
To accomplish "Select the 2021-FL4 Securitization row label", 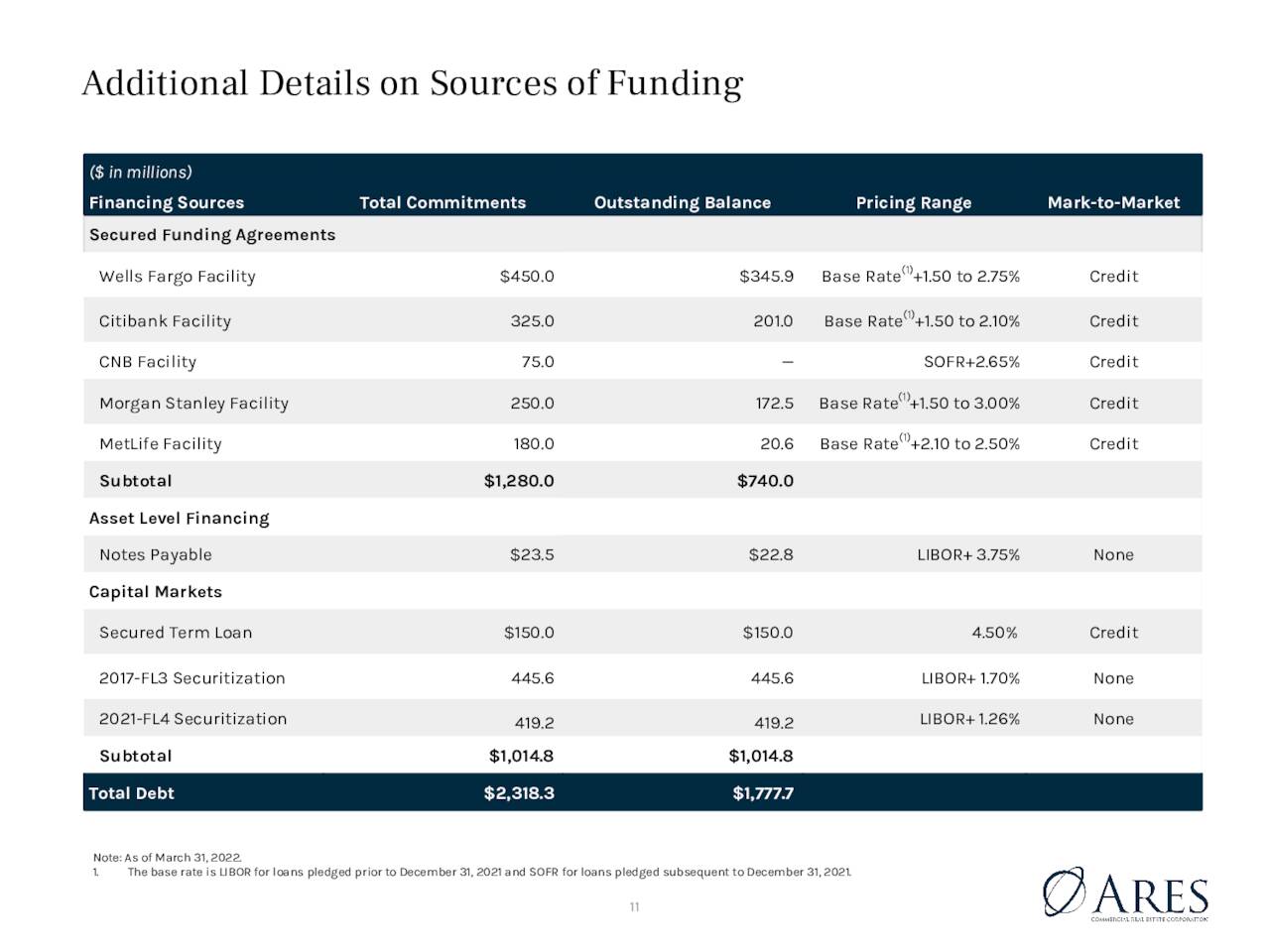I will coord(193,719).
